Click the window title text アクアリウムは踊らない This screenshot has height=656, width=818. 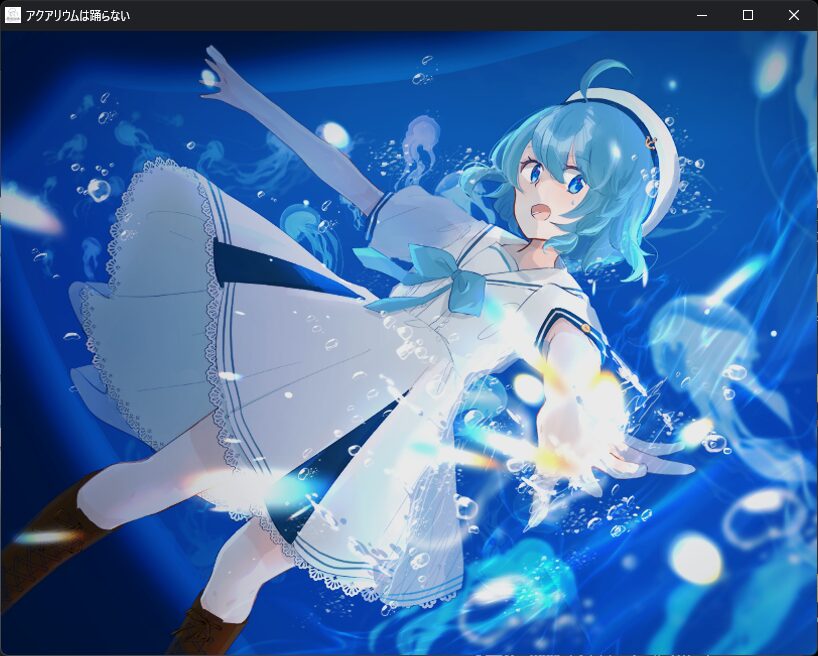78,16
